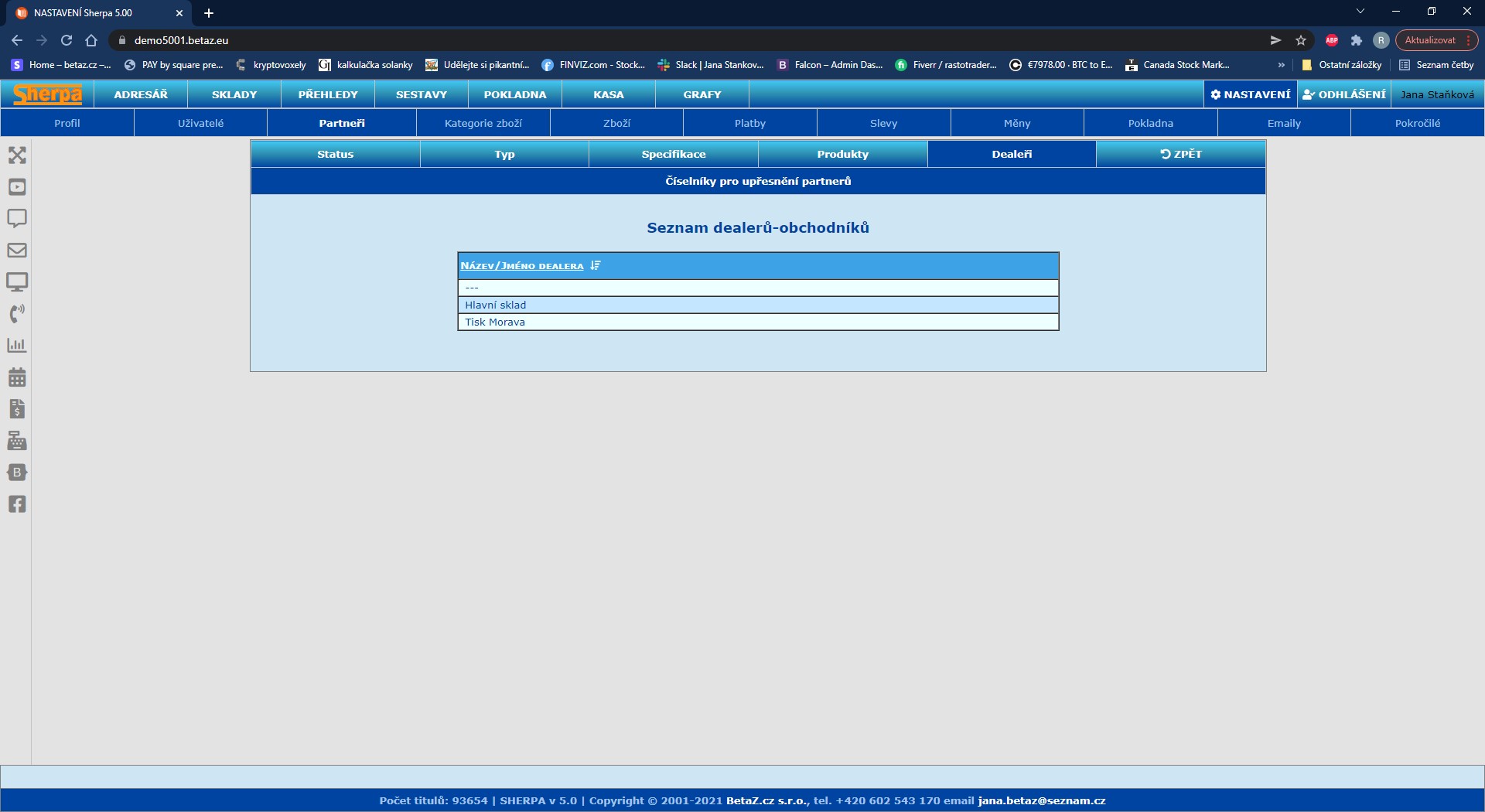Screen dimensions: 1485x812
Task: Click the envelope mail sidebar icon
Action: pyautogui.click(x=17, y=251)
